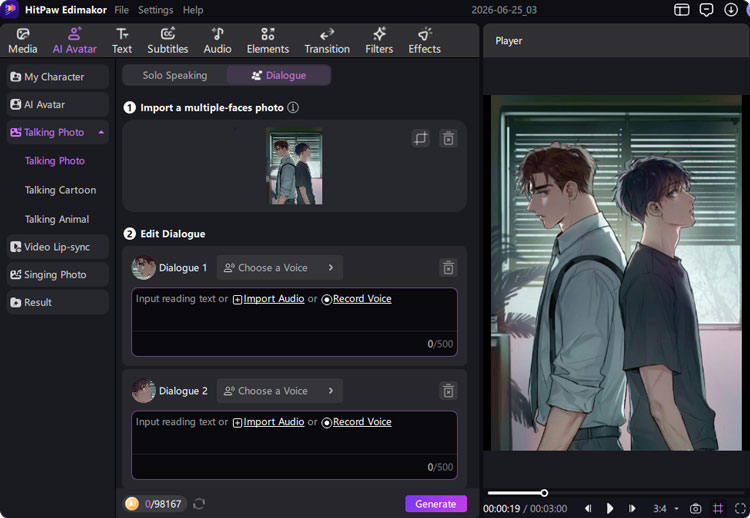The image size is (750, 518).
Task: Click Dialogue 2 reading text field
Action: [x=294, y=445]
